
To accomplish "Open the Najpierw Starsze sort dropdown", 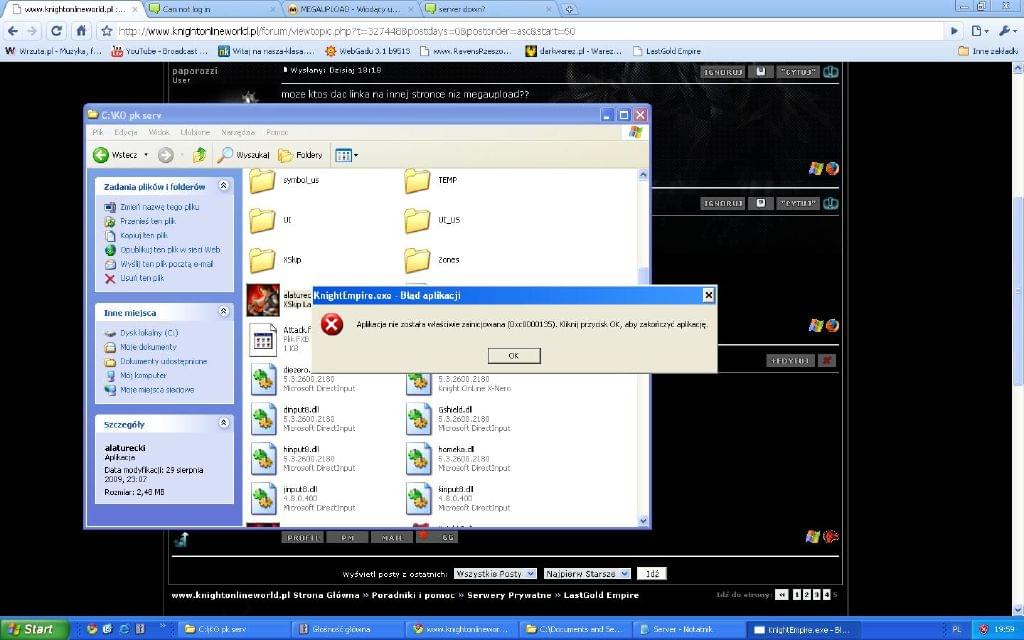I will (x=586, y=573).
